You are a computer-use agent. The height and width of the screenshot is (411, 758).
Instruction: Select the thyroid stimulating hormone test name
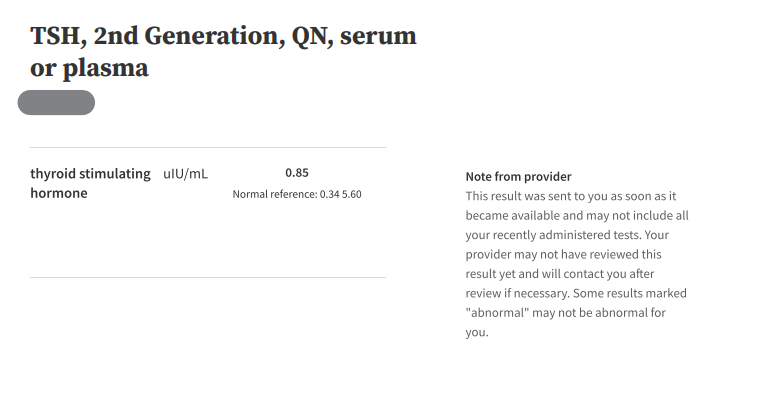coord(90,174)
